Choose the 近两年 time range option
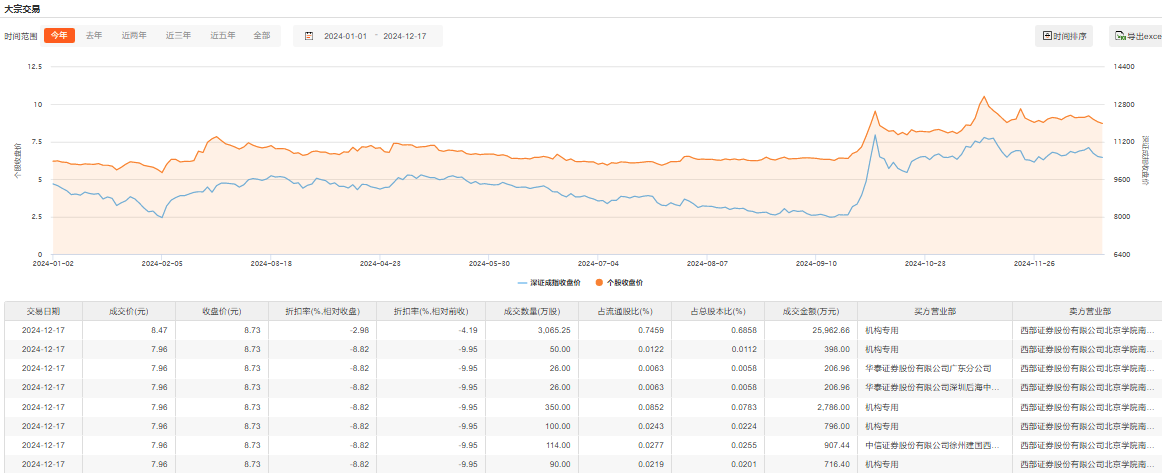This screenshot has width=1162, height=473. tap(134, 35)
